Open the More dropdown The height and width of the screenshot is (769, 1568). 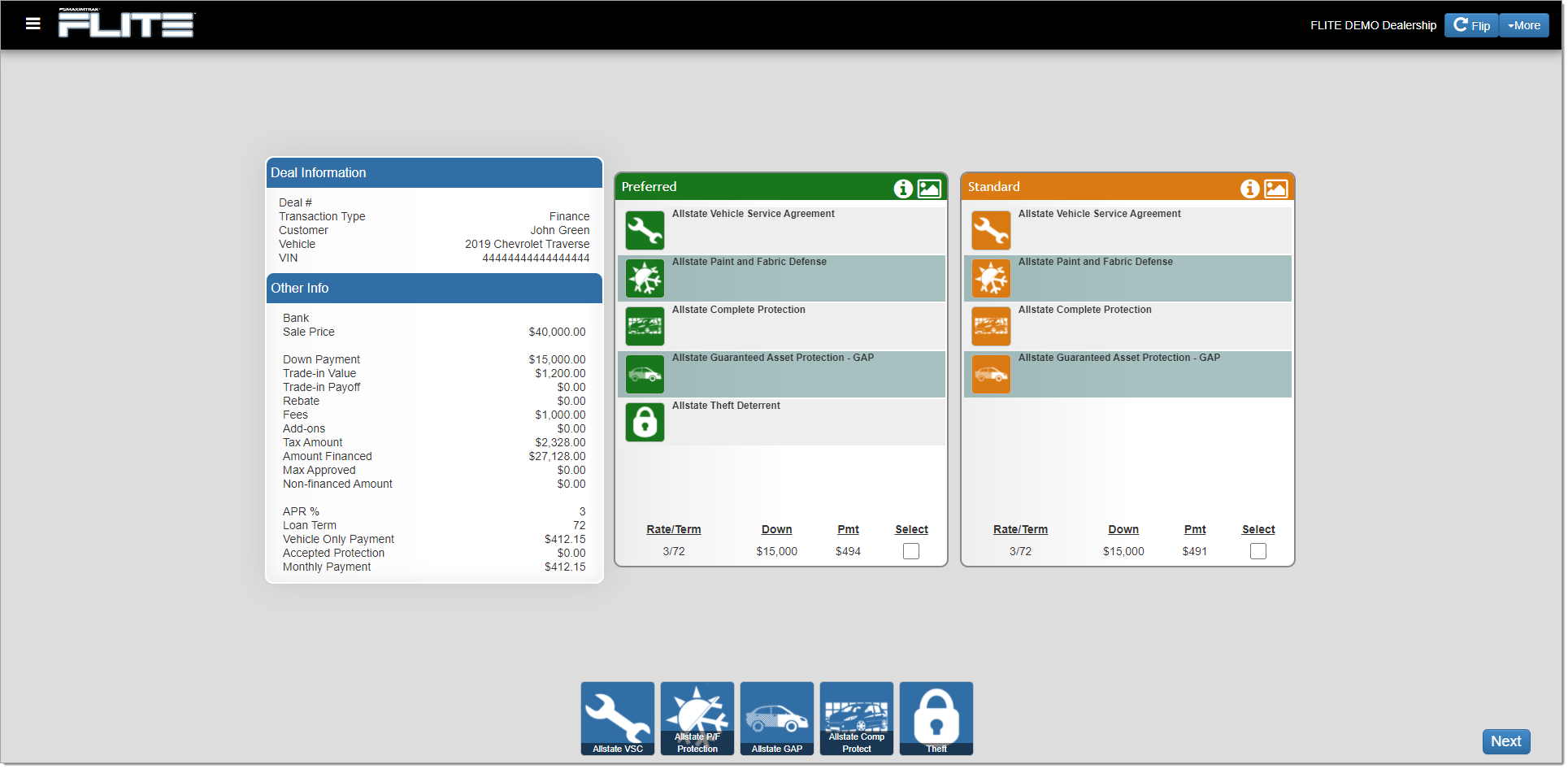[1523, 25]
